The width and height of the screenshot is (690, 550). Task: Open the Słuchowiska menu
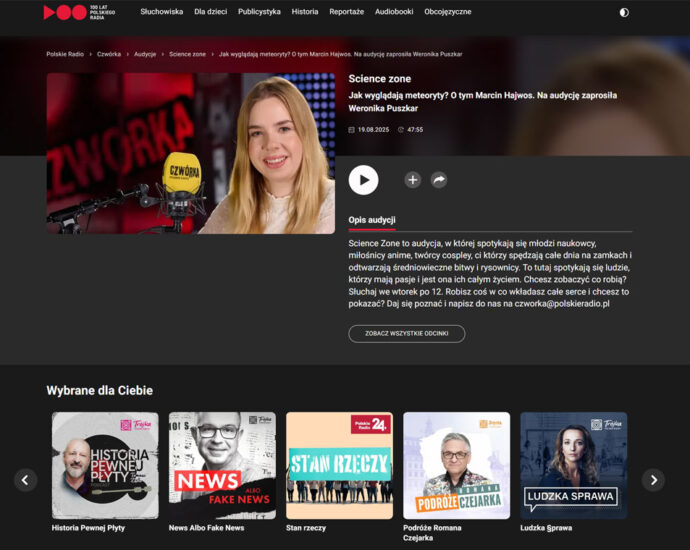[161, 12]
